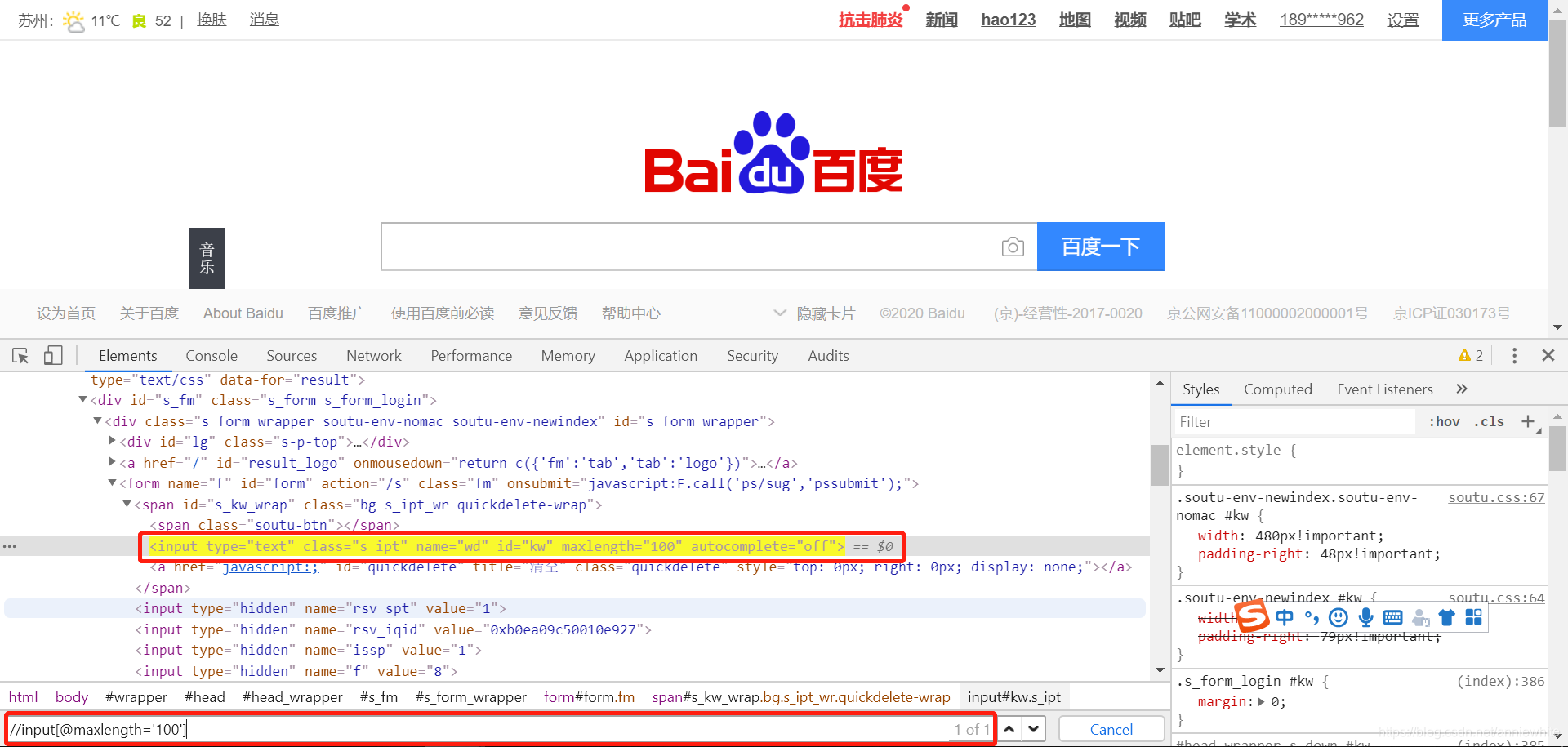Click the 音乐 sidebar card
The width and height of the screenshot is (1568, 747).
pos(207,258)
